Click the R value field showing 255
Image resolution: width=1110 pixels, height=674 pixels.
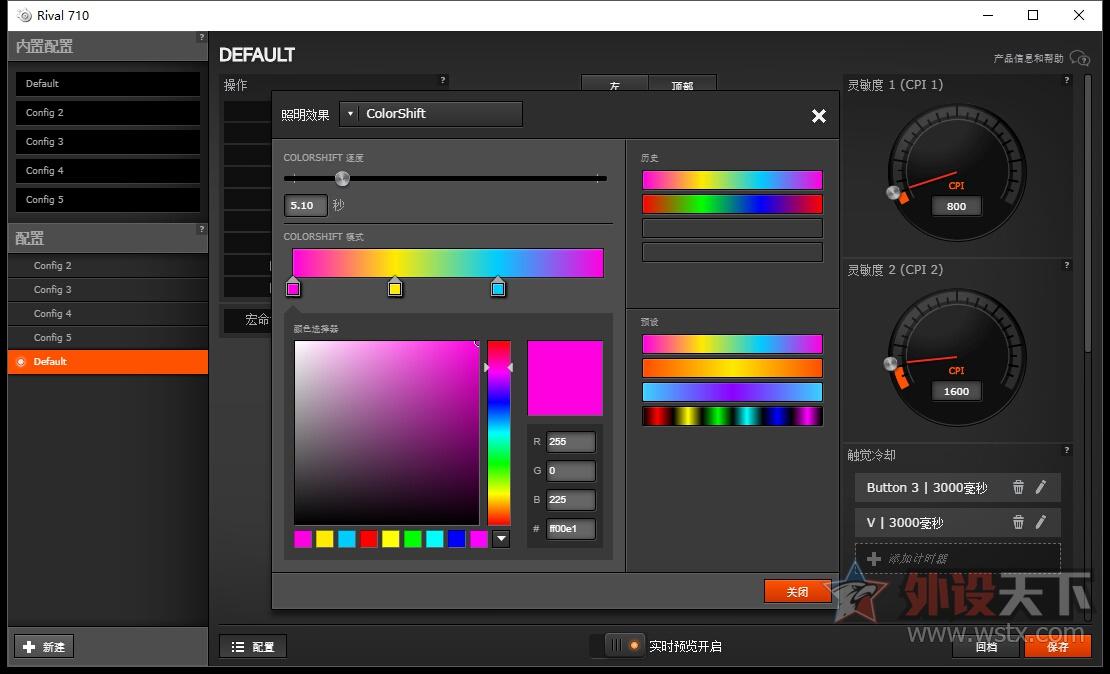pyautogui.click(x=571, y=442)
